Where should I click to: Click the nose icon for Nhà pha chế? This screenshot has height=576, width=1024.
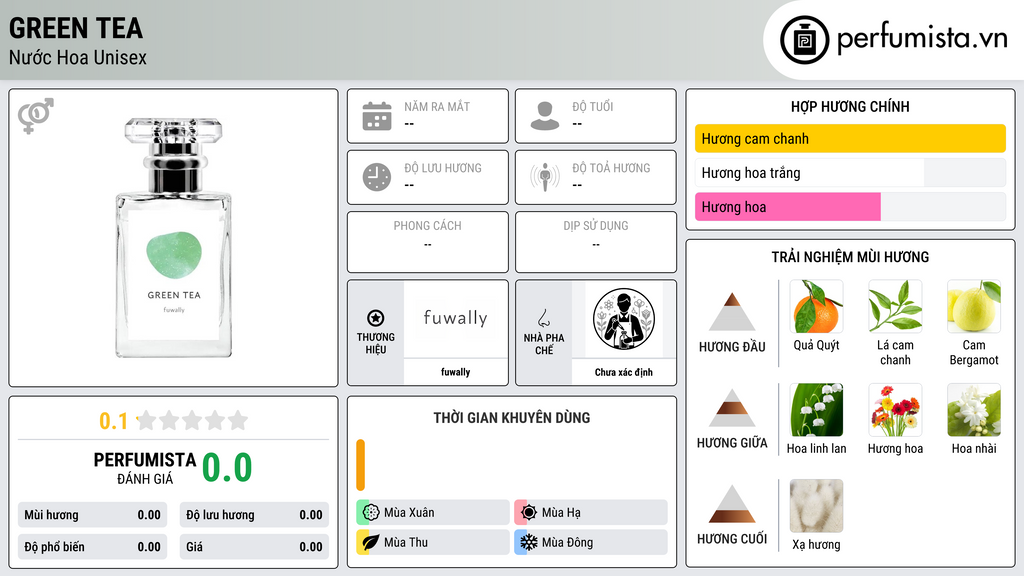(x=543, y=318)
